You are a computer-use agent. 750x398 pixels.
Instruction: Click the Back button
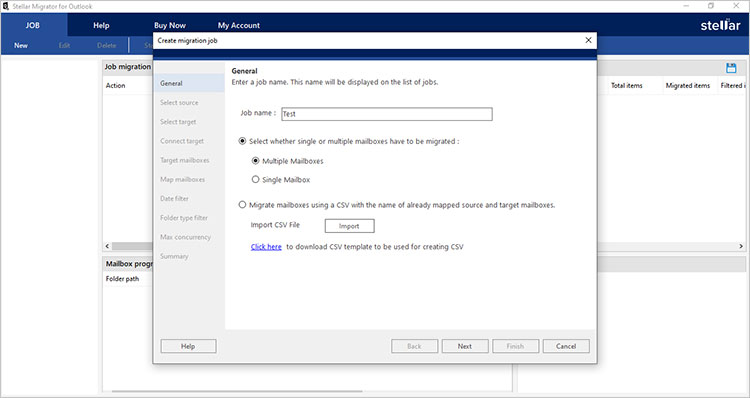414,346
